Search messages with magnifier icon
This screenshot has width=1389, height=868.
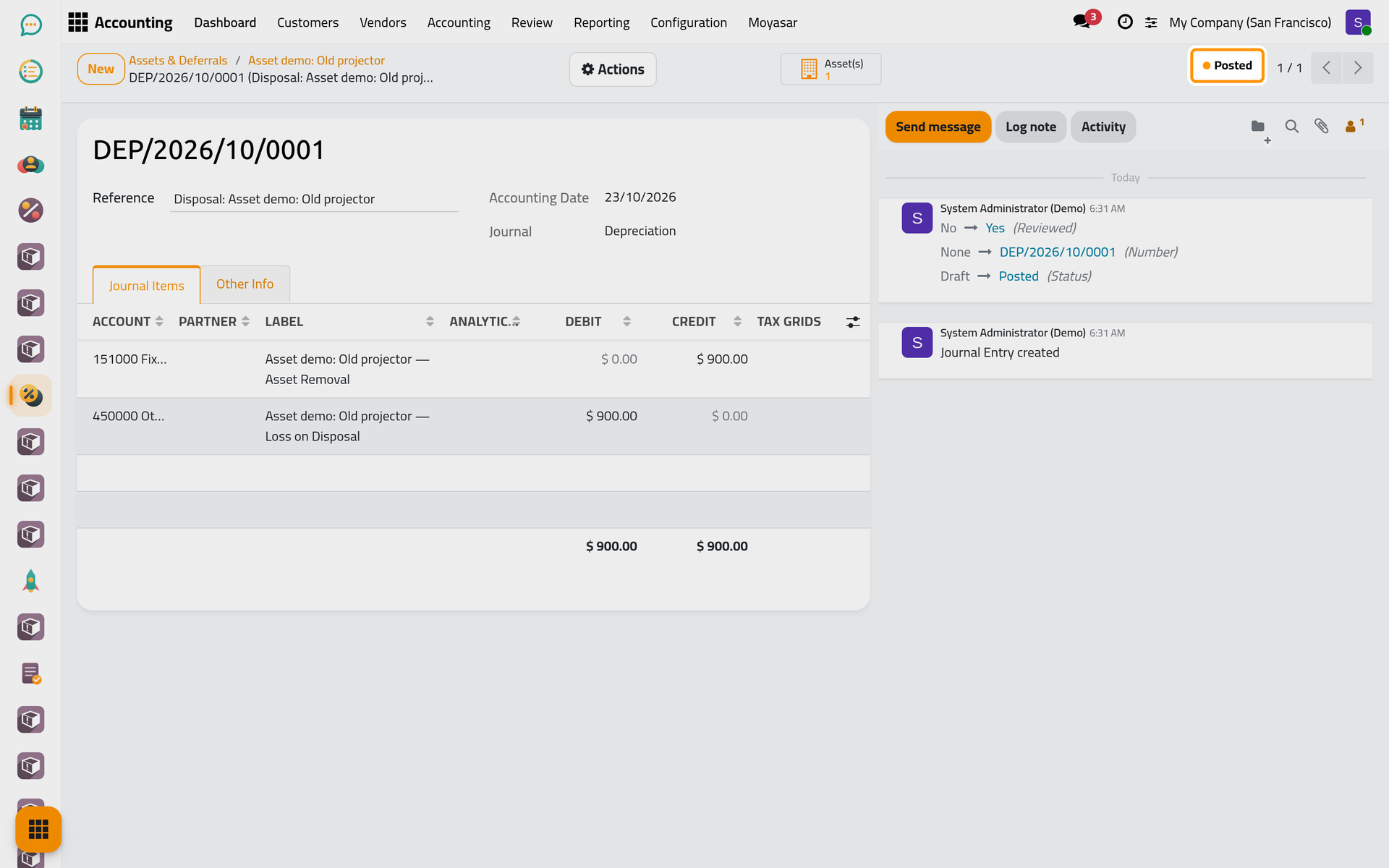pos(1291,127)
